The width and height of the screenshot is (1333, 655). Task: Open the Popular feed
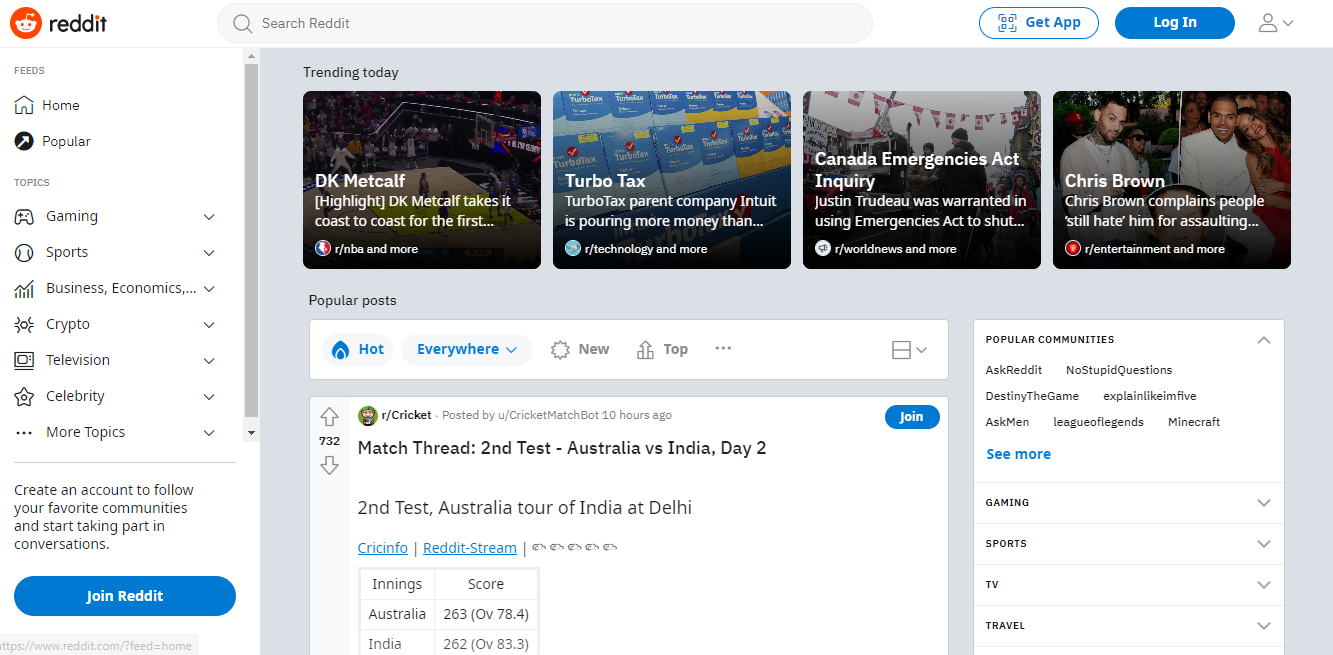(x=52, y=141)
